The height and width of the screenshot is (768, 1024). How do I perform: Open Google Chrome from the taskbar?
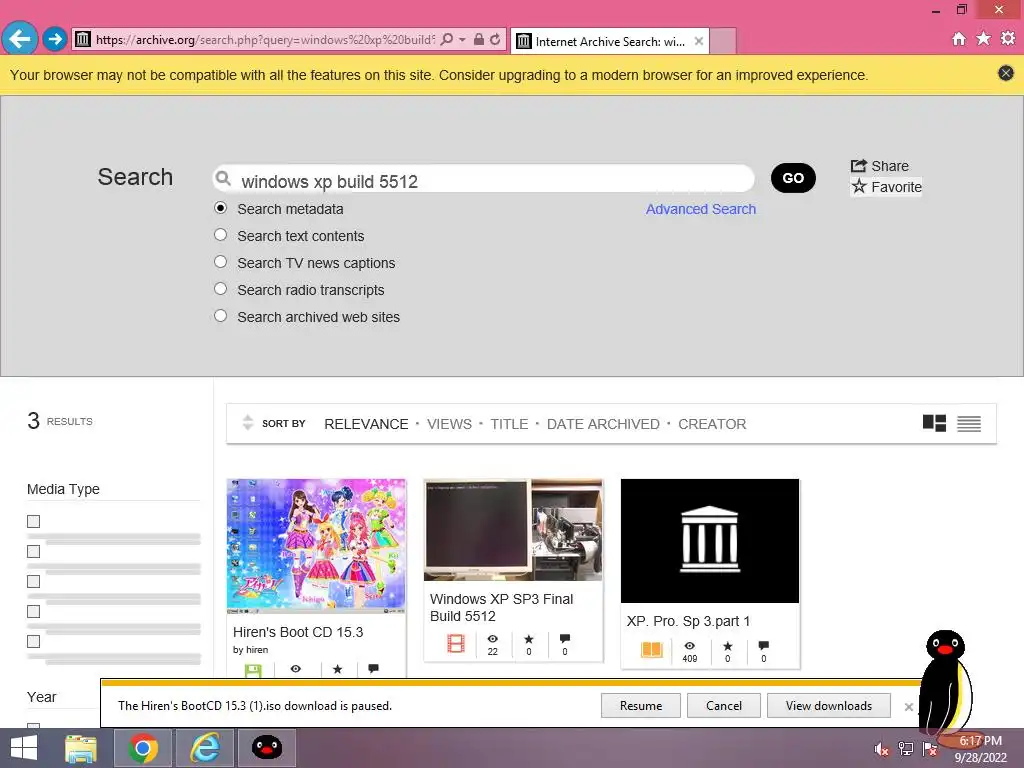[x=143, y=748]
